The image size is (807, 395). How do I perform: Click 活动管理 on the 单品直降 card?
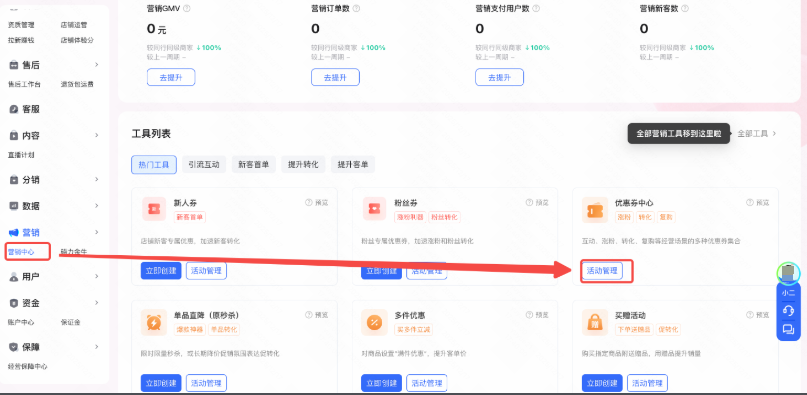pos(206,383)
